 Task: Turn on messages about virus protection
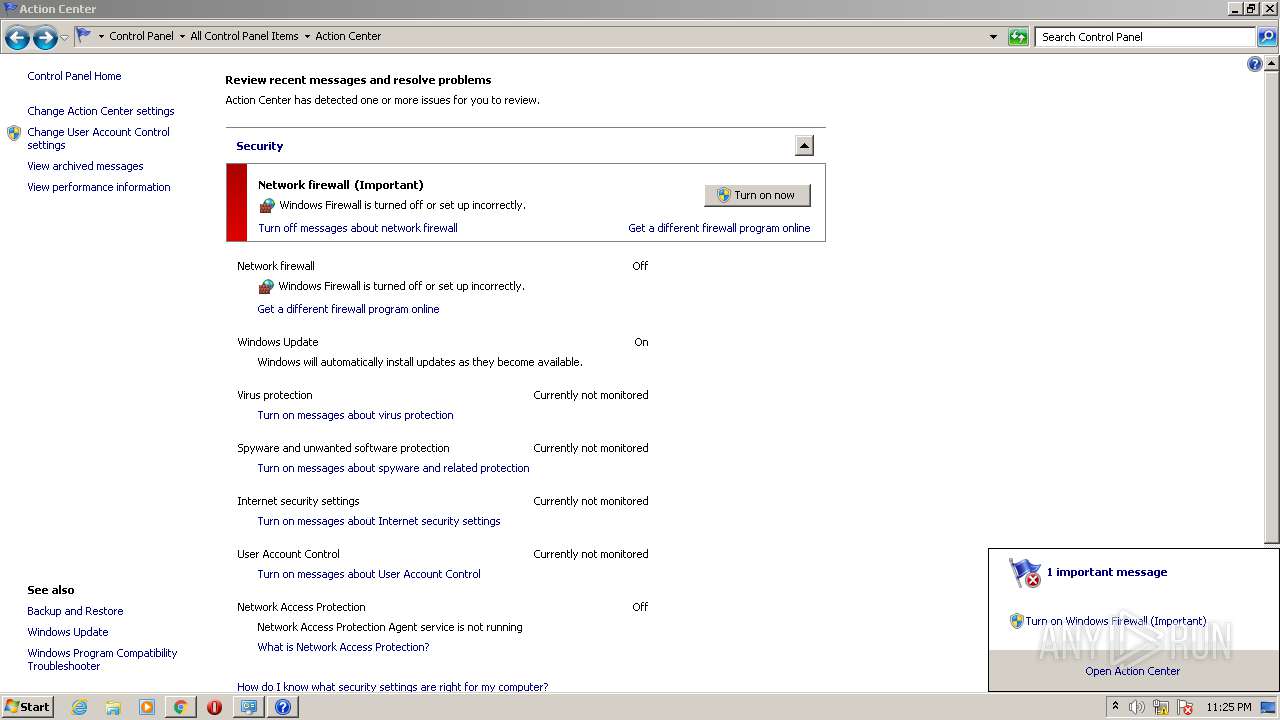355,415
